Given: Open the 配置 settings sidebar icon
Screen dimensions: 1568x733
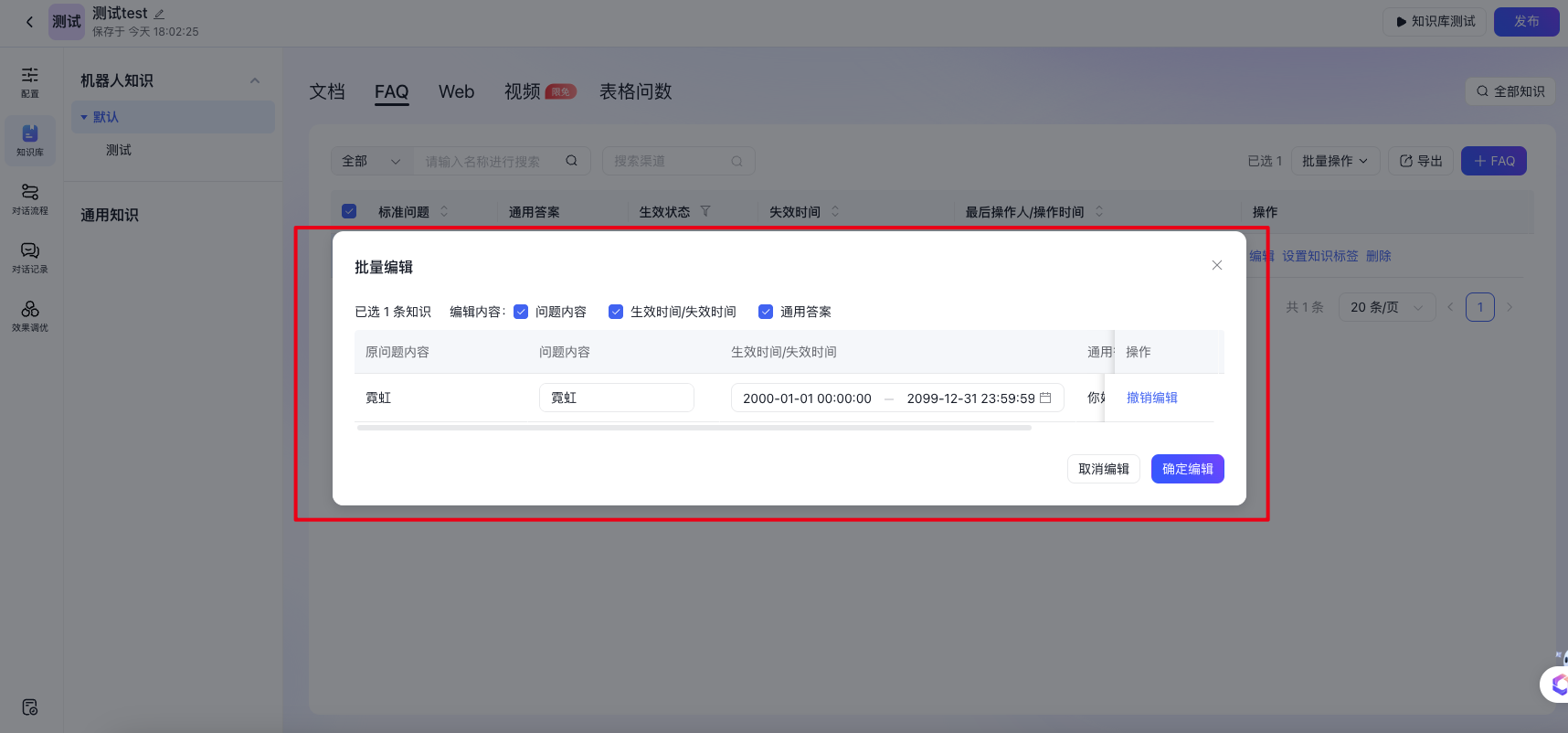Looking at the screenshot, I should [30, 81].
